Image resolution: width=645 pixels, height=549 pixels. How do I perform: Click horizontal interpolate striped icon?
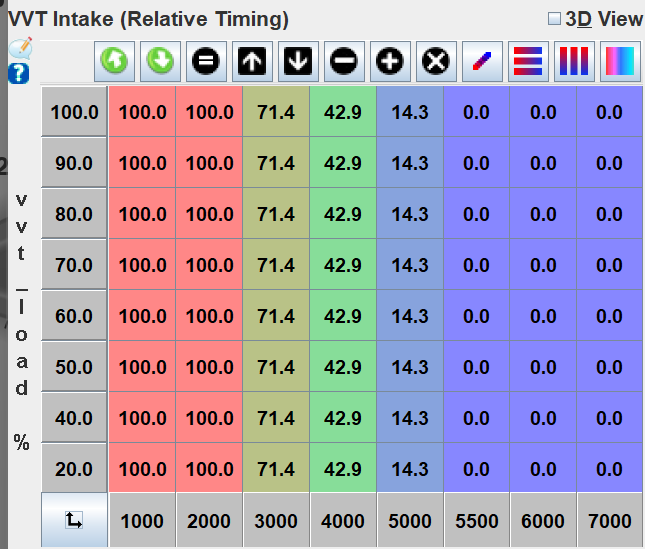[527, 61]
